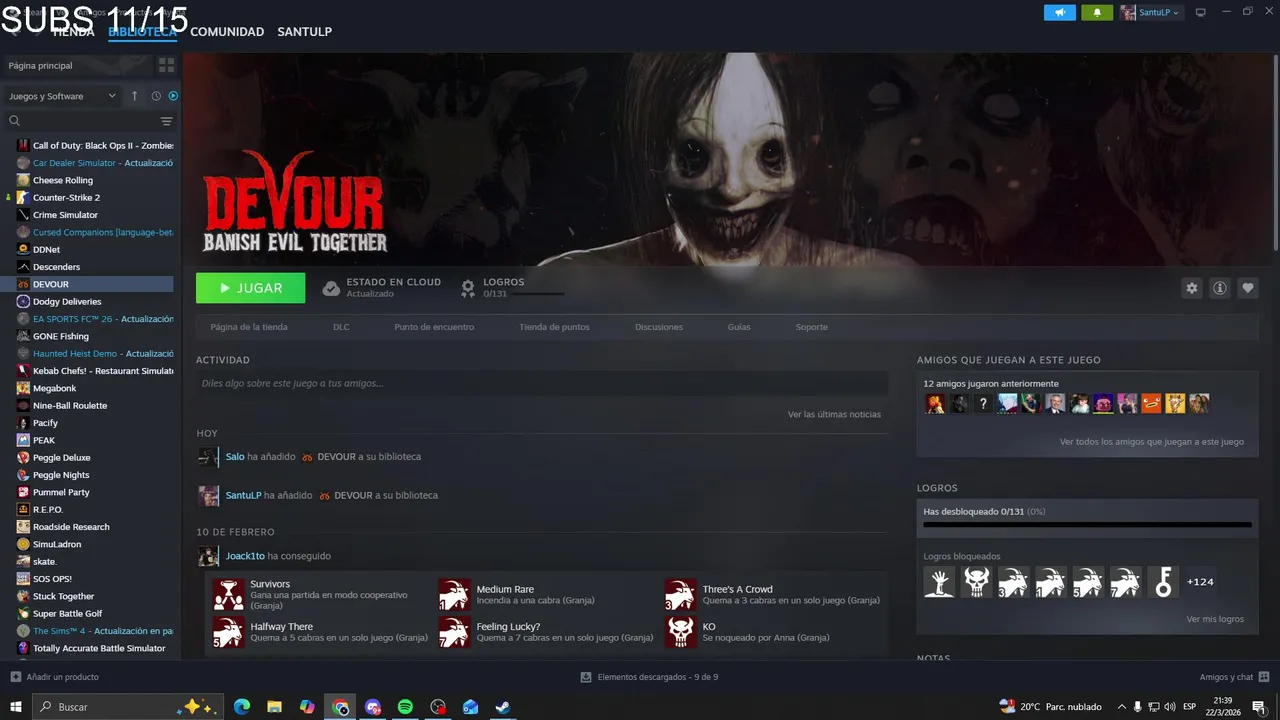Open the game settings gear icon
1280x720 pixels.
tap(1191, 288)
